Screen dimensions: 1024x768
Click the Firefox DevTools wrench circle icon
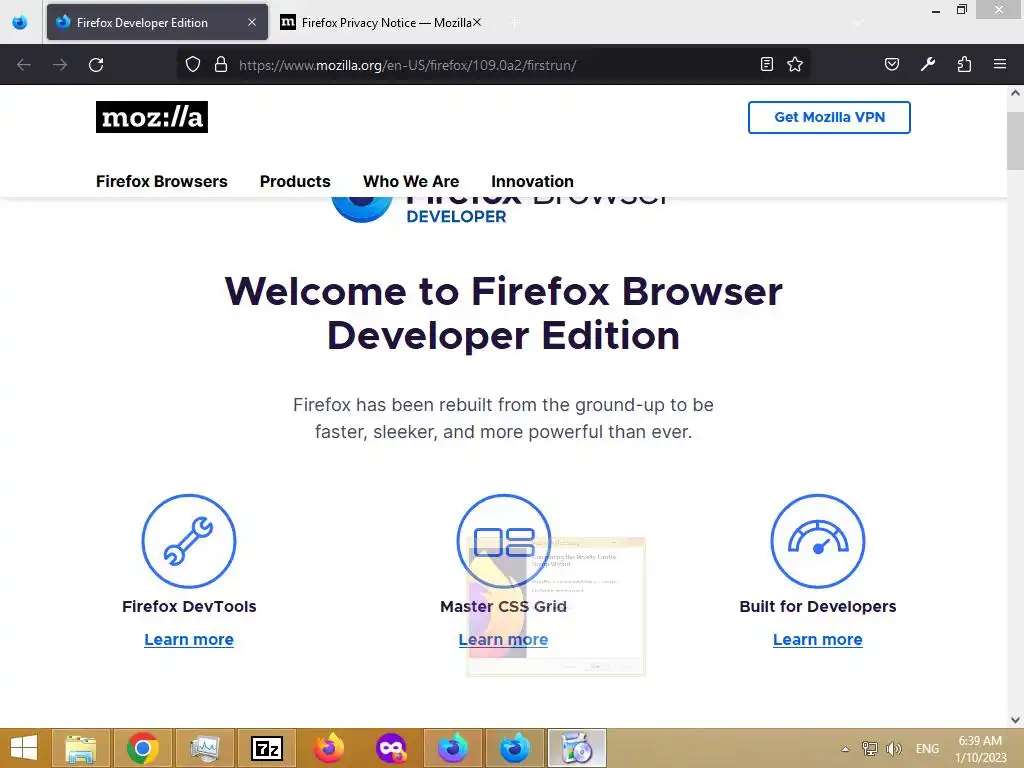(189, 541)
